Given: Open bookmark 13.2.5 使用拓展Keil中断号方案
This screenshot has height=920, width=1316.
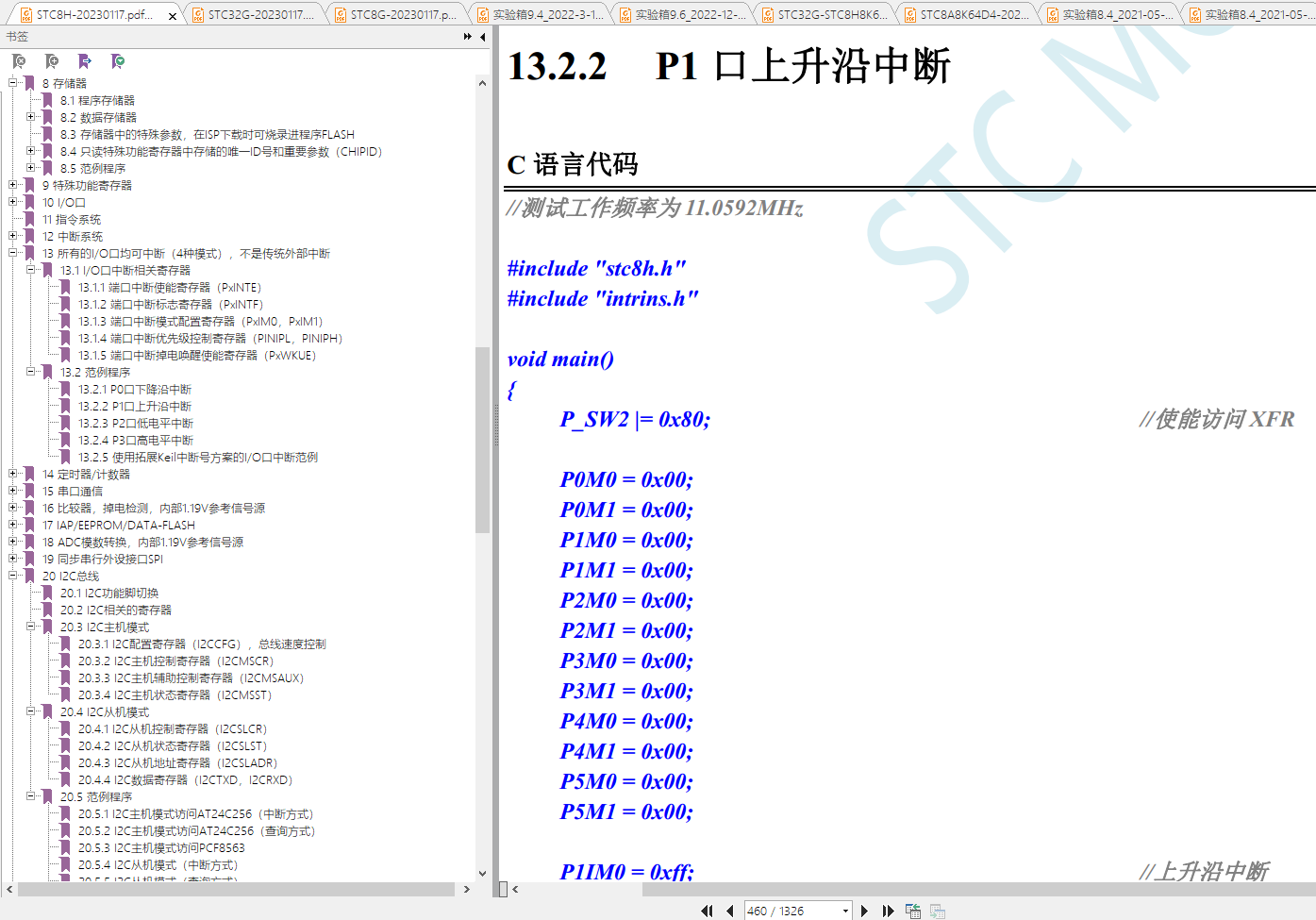Looking at the screenshot, I should 198,458.
